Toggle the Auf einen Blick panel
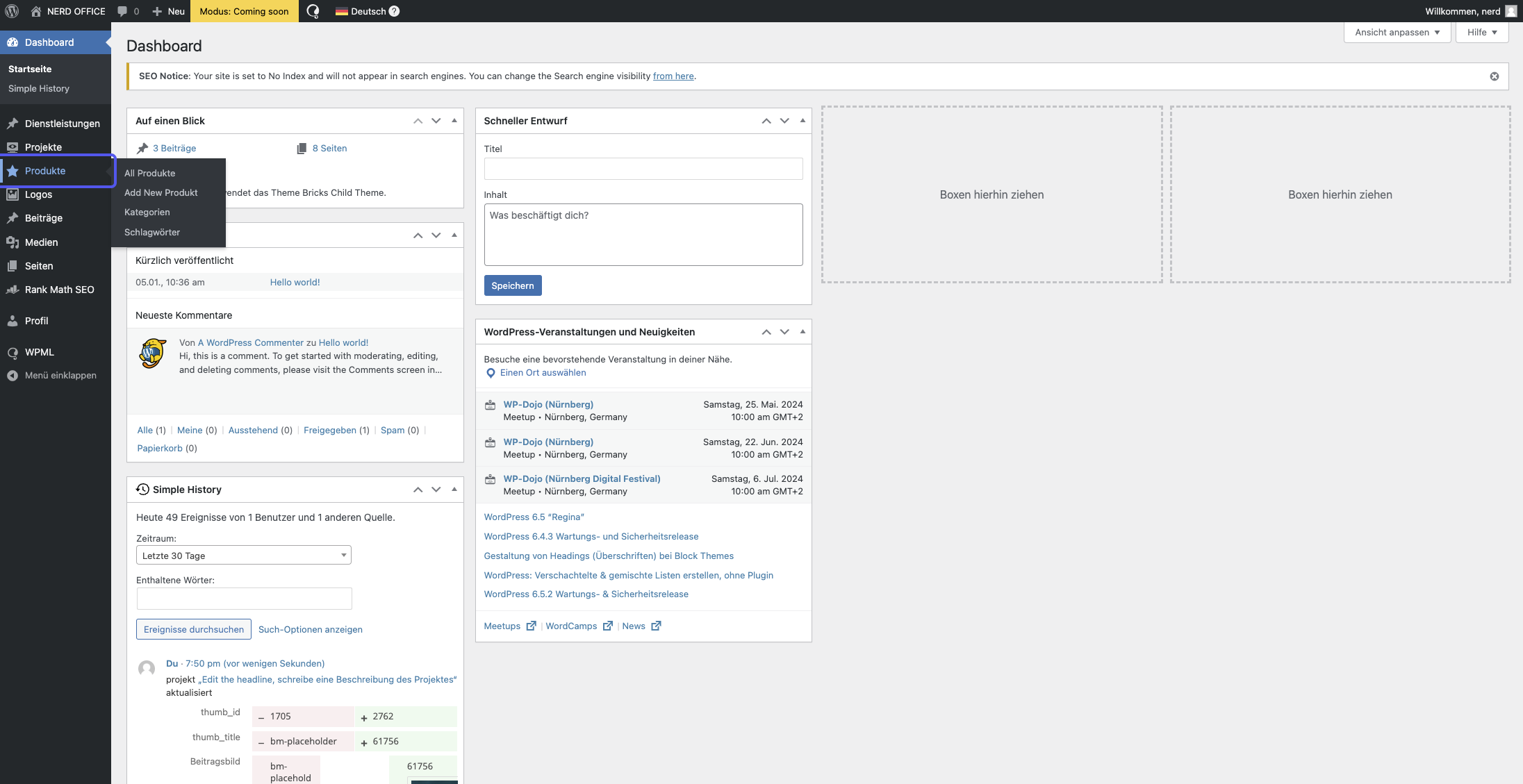The width and height of the screenshot is (1523, 784). [x=454, y=121]
